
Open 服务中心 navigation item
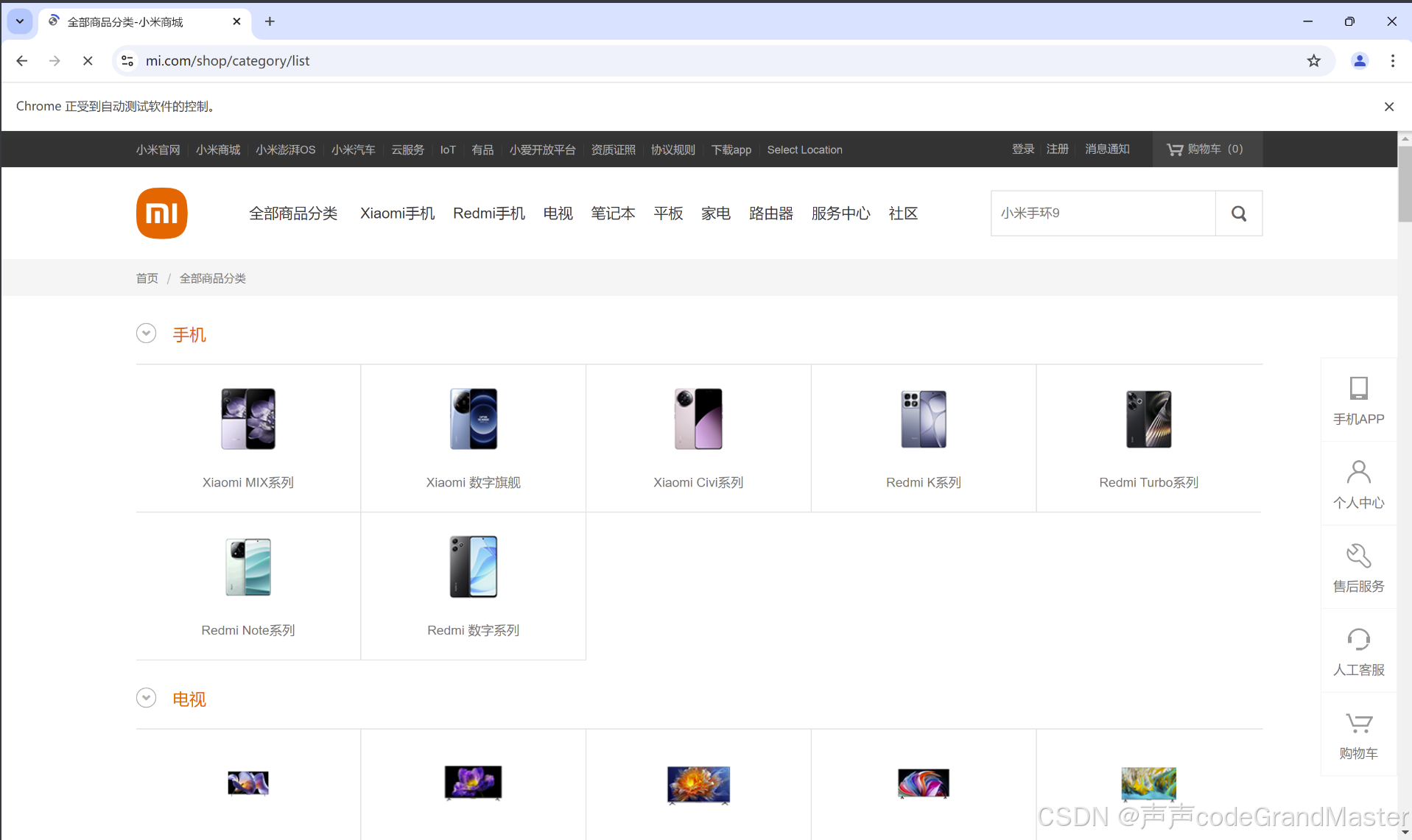(841, 213)
